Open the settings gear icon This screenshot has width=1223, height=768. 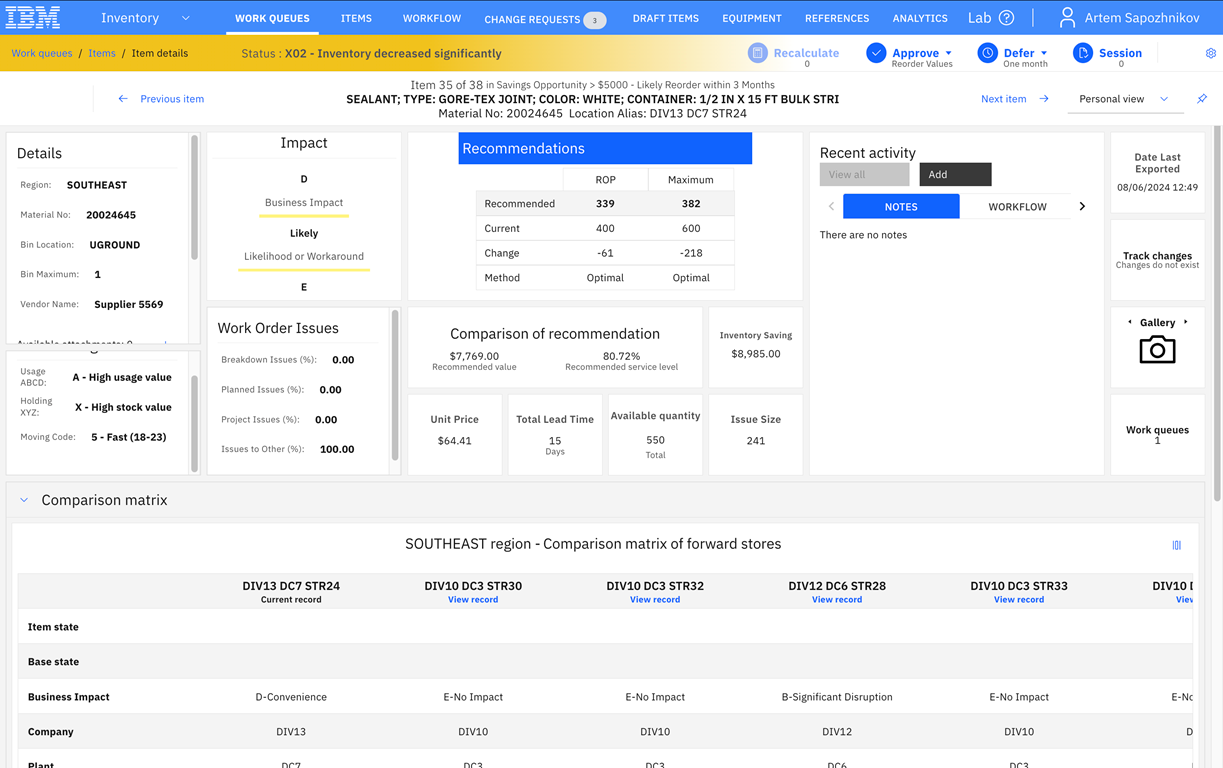pyautogui.click(x=1210, y=54)
